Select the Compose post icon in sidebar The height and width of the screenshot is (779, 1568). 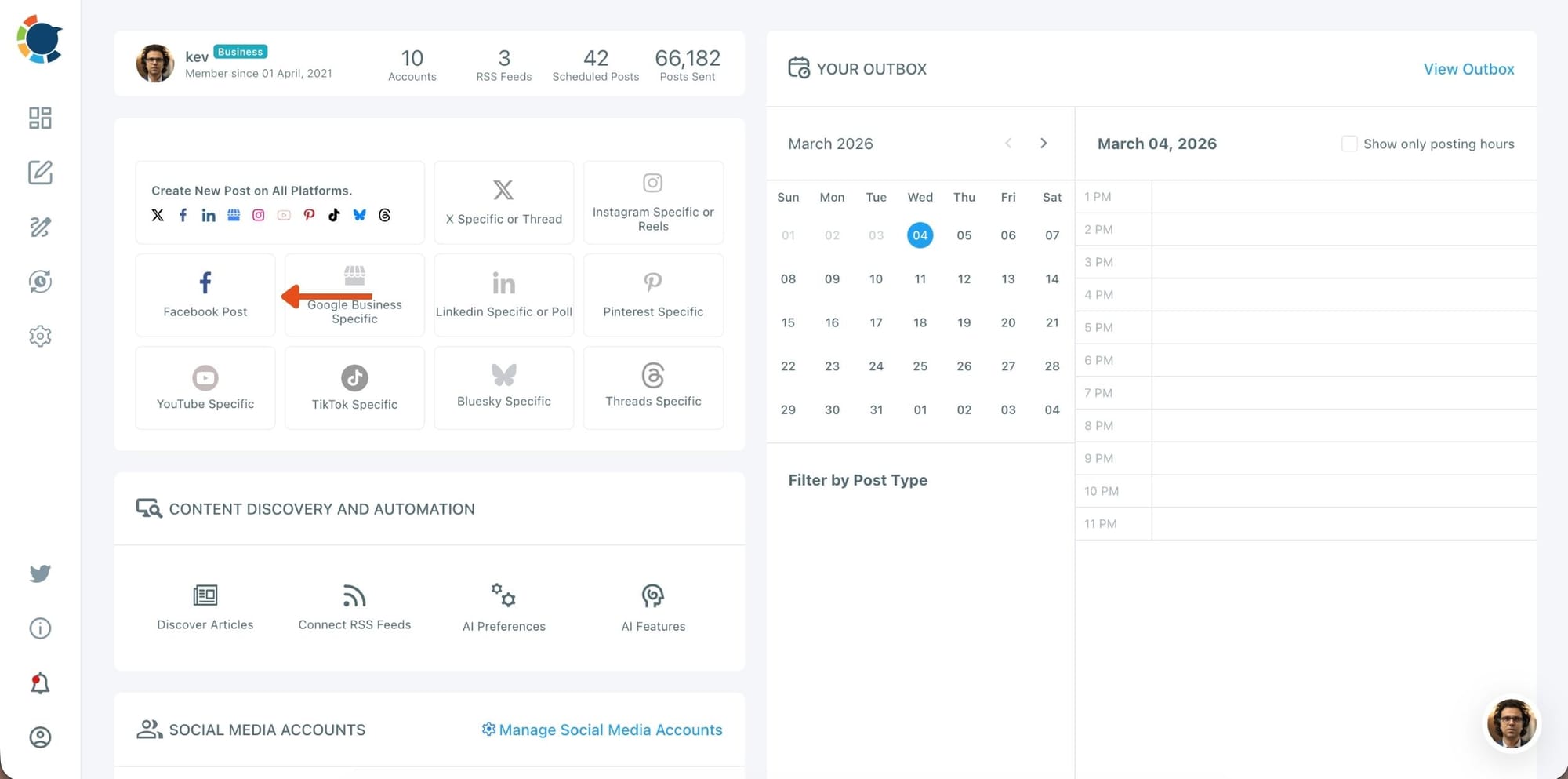40,173
